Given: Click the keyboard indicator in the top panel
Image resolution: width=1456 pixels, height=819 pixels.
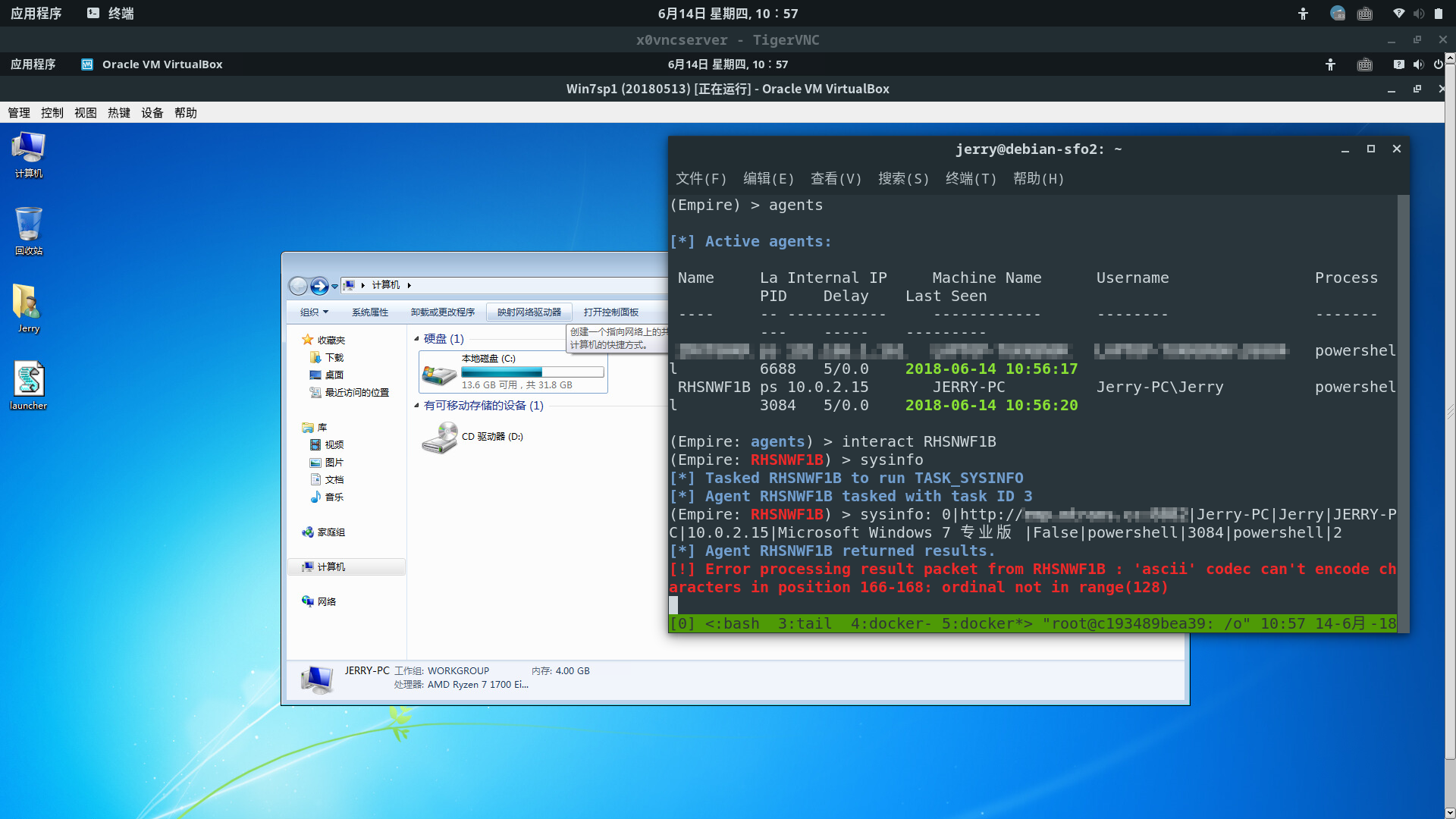Looking at the screenshot, I should point(1365,13).
